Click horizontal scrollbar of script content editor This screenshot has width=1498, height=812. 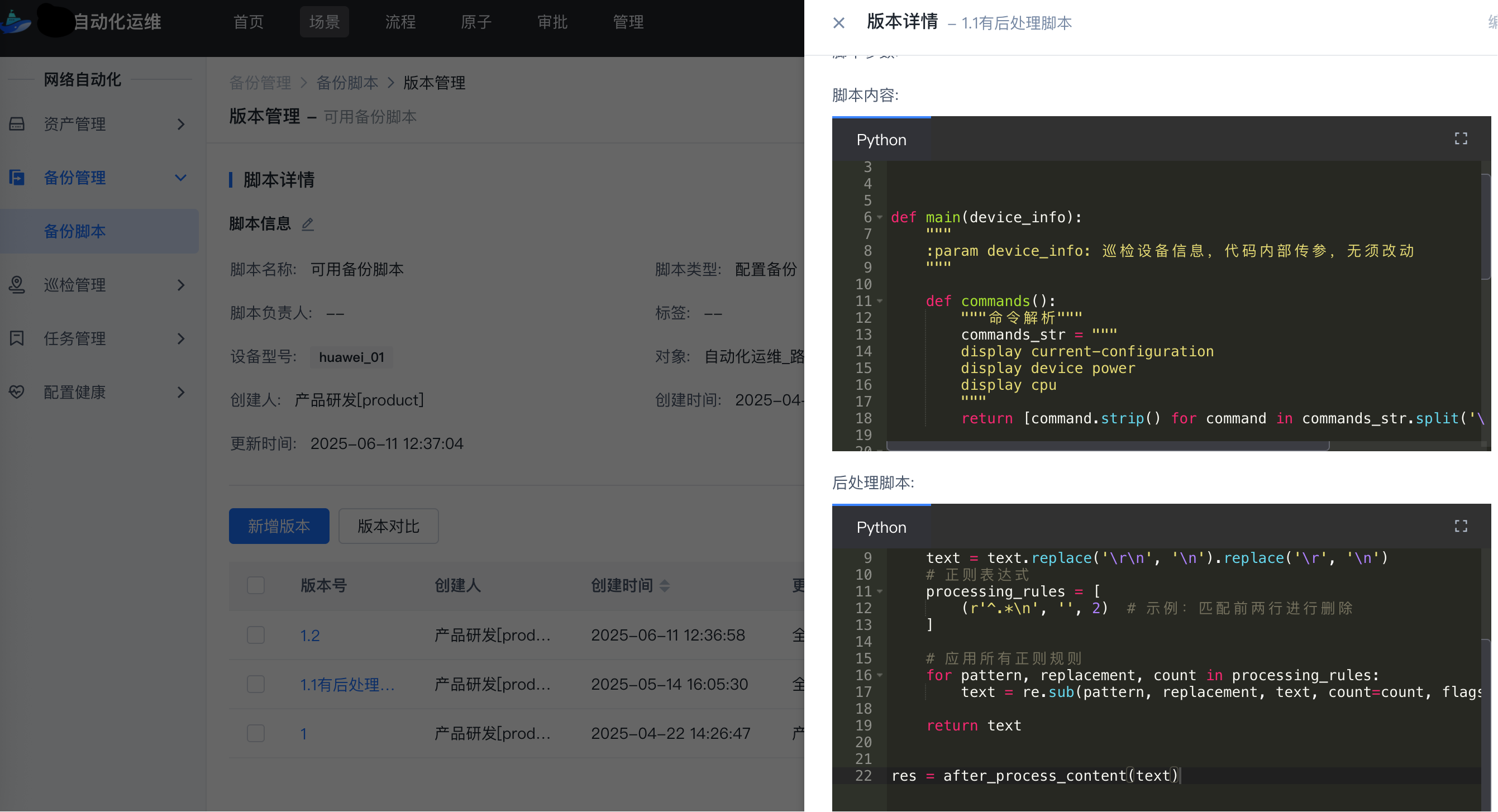click(x=1107, y=446)
